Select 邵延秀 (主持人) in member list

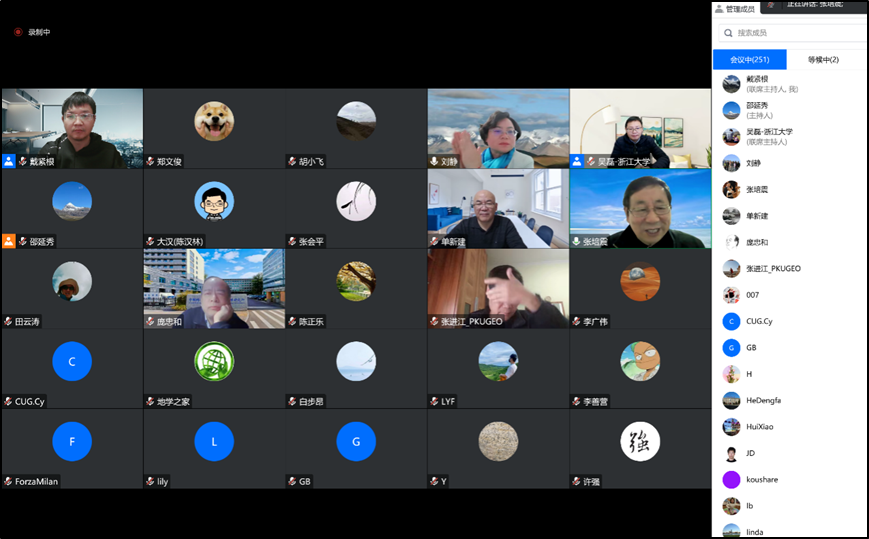coord(757,110)
